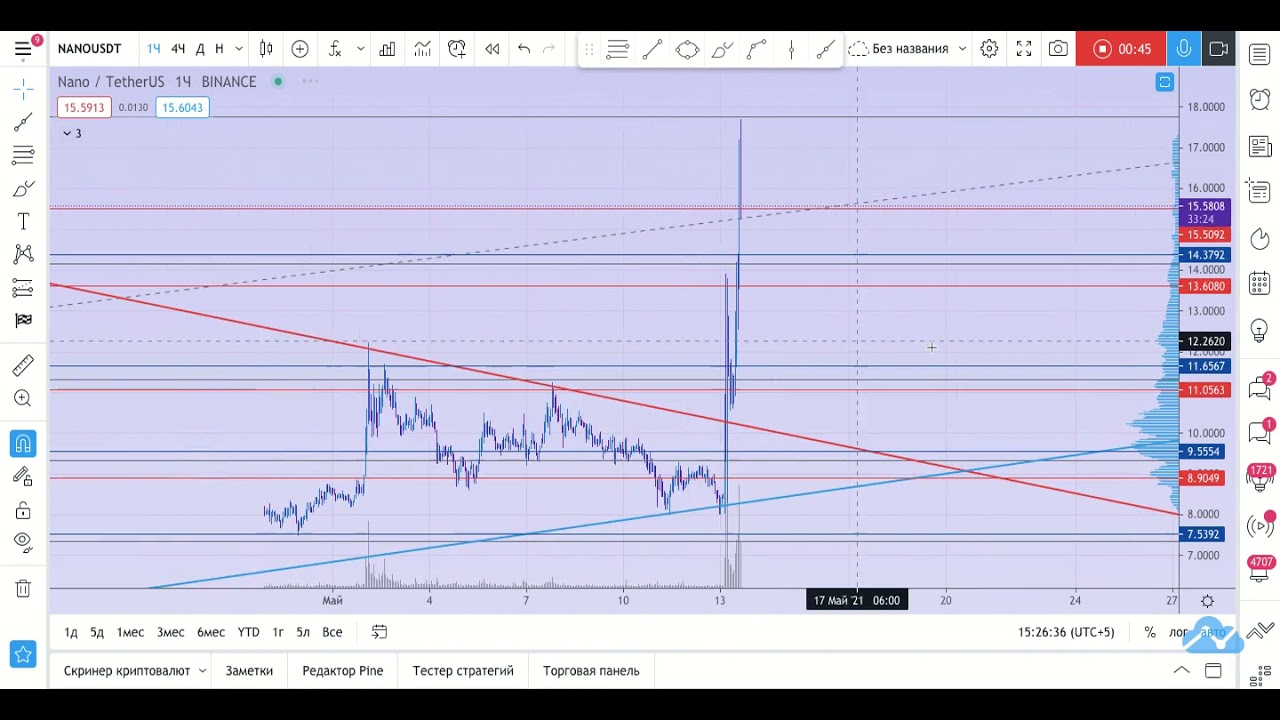Maximize the bottom panel
Viewport: 1280px width, 720px height.
(x=1213, y=671)
